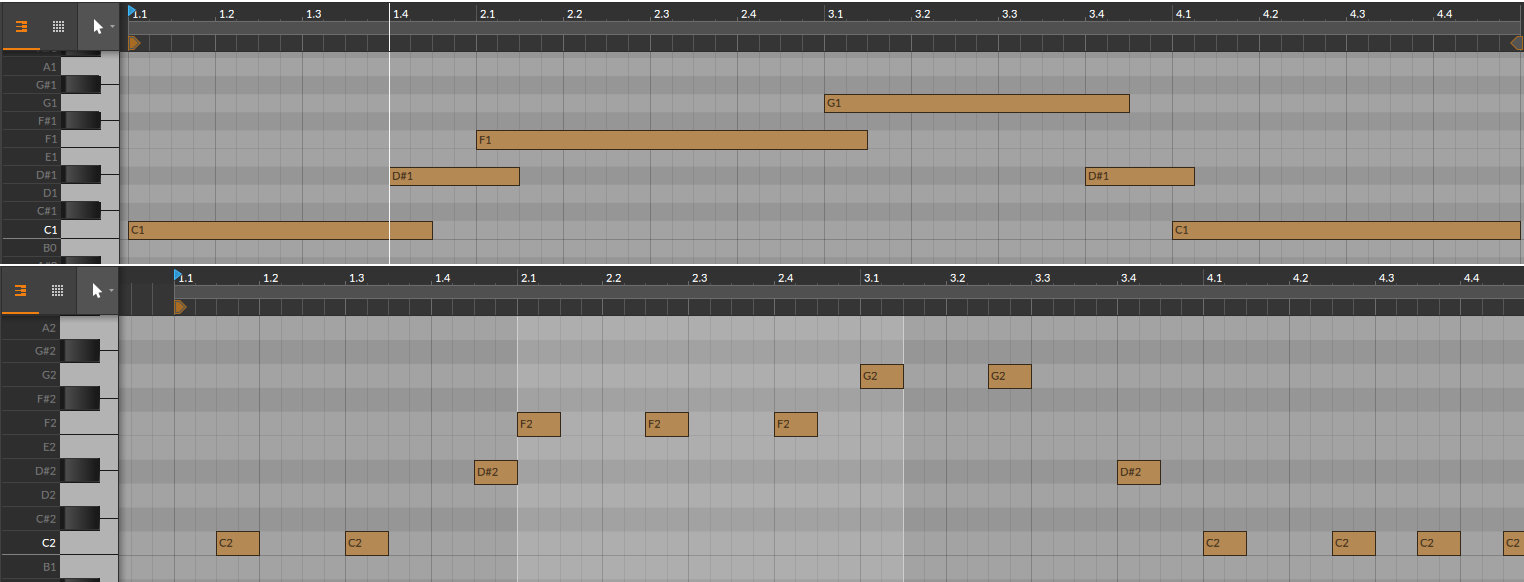Click 4.1 on the lower timeline ruler
Viewport: 1524px width, 582px height.
[1214, 278]
